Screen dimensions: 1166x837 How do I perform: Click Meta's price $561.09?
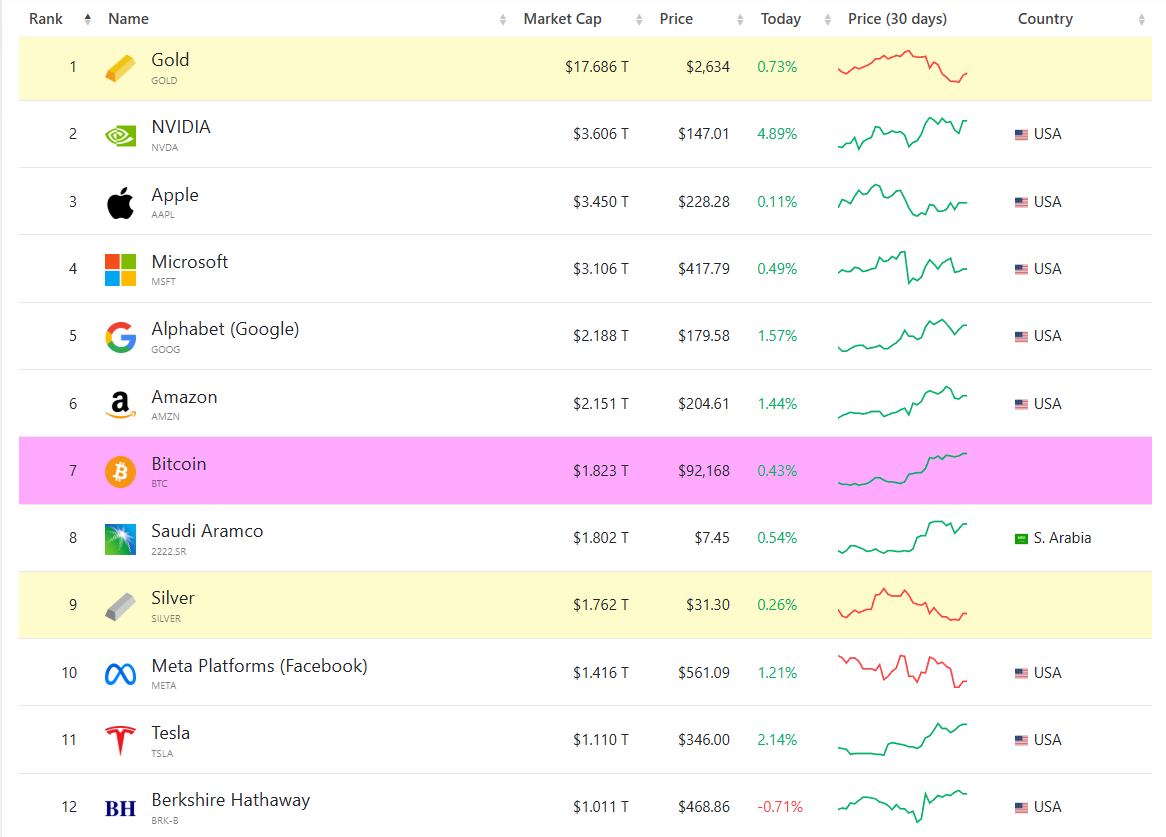703,673
